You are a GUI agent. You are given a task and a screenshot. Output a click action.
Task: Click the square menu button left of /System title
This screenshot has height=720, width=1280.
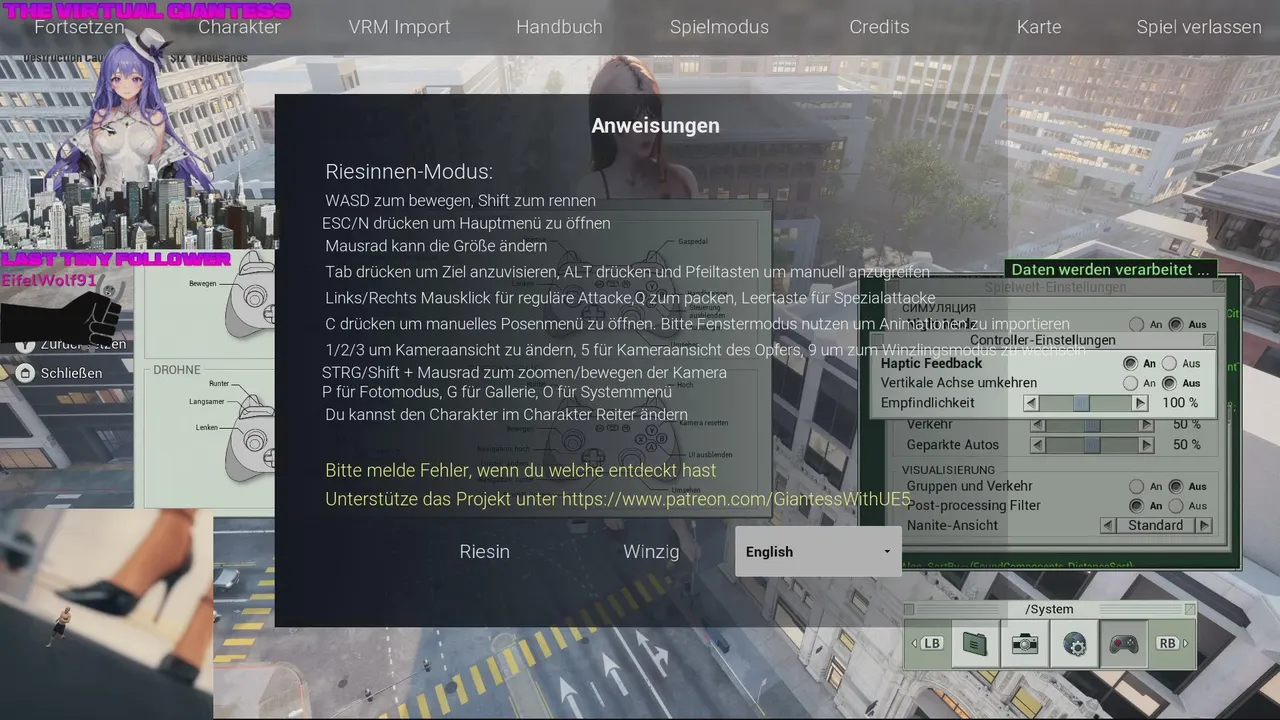[x=910, y=609]
